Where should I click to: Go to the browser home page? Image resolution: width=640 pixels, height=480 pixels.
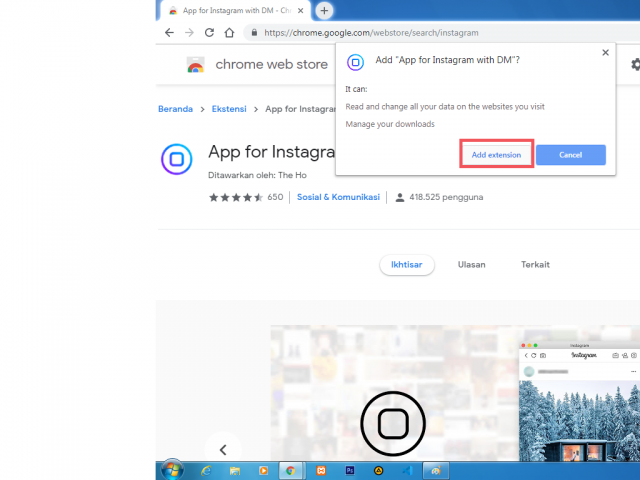coord(229,33)
